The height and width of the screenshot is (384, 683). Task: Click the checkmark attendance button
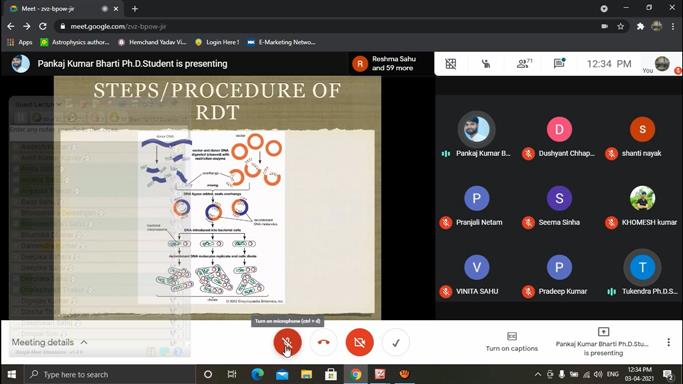tap(396, 342)
